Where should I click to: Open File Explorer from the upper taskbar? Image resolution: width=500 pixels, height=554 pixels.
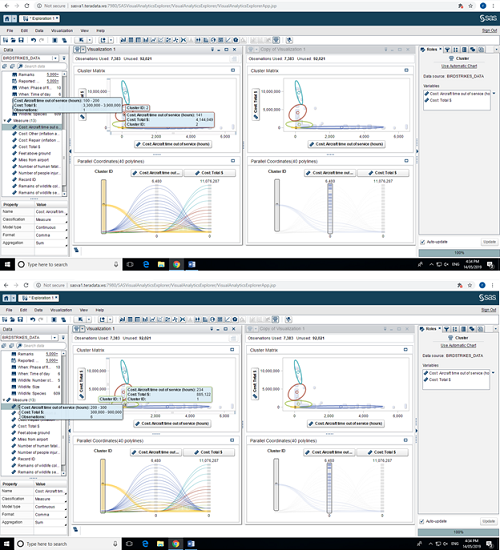coord(161,264)
